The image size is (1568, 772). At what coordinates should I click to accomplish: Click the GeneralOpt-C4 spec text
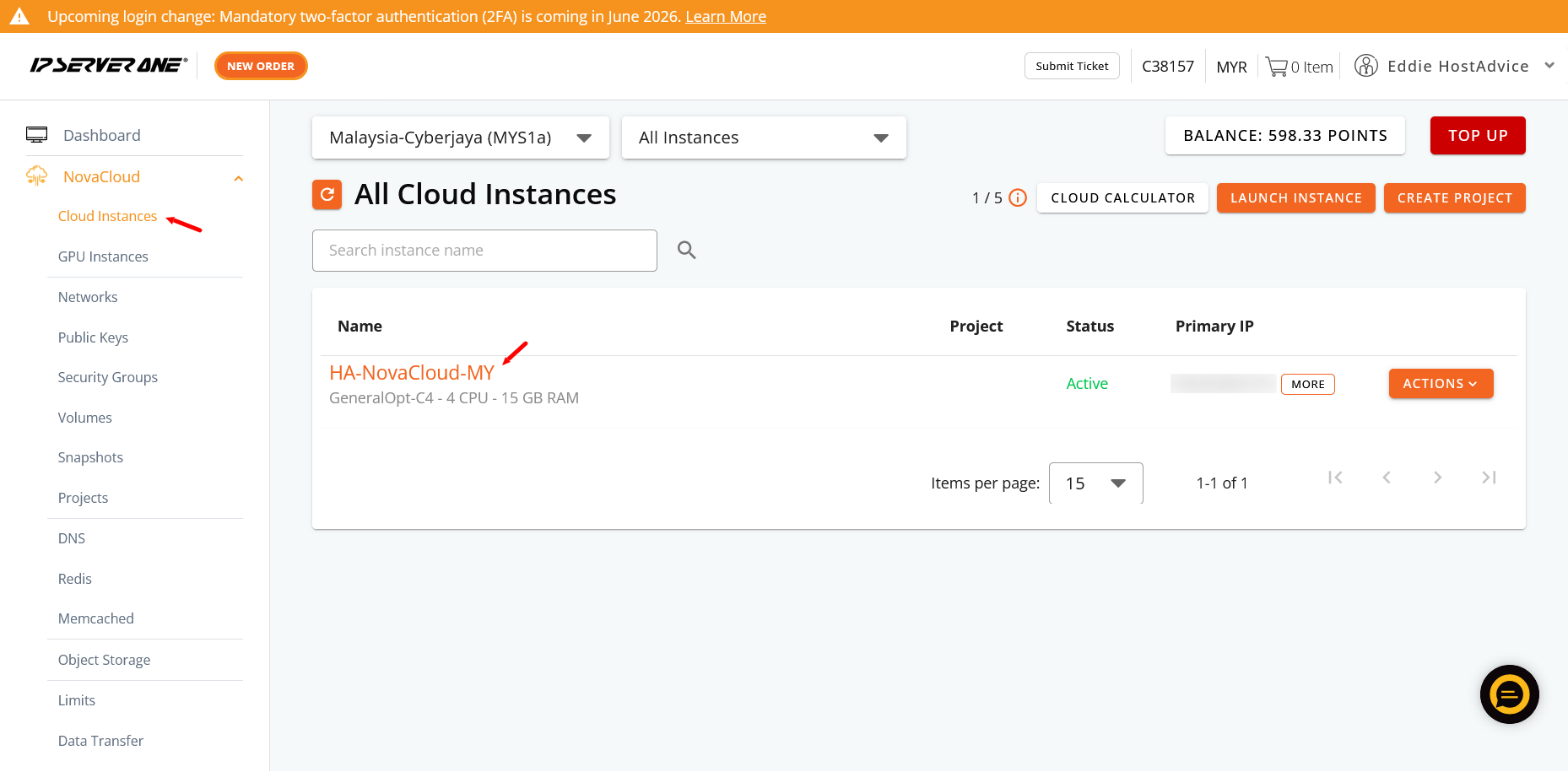pyautogui.click(x=454, y=398)
